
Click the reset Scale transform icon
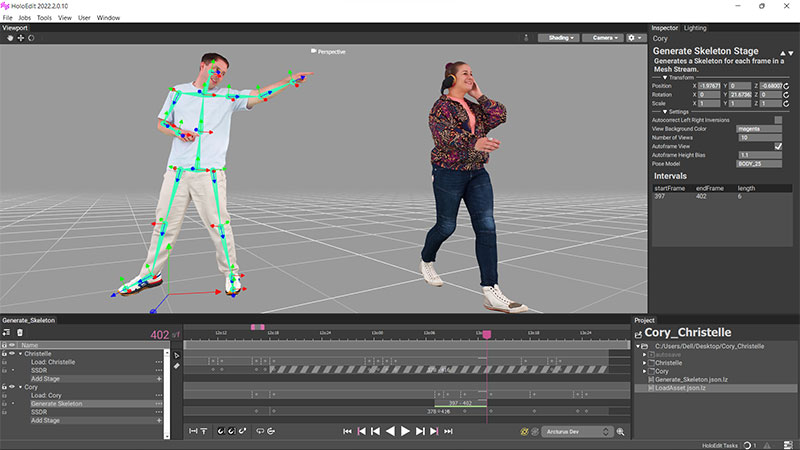coord(785,104)
